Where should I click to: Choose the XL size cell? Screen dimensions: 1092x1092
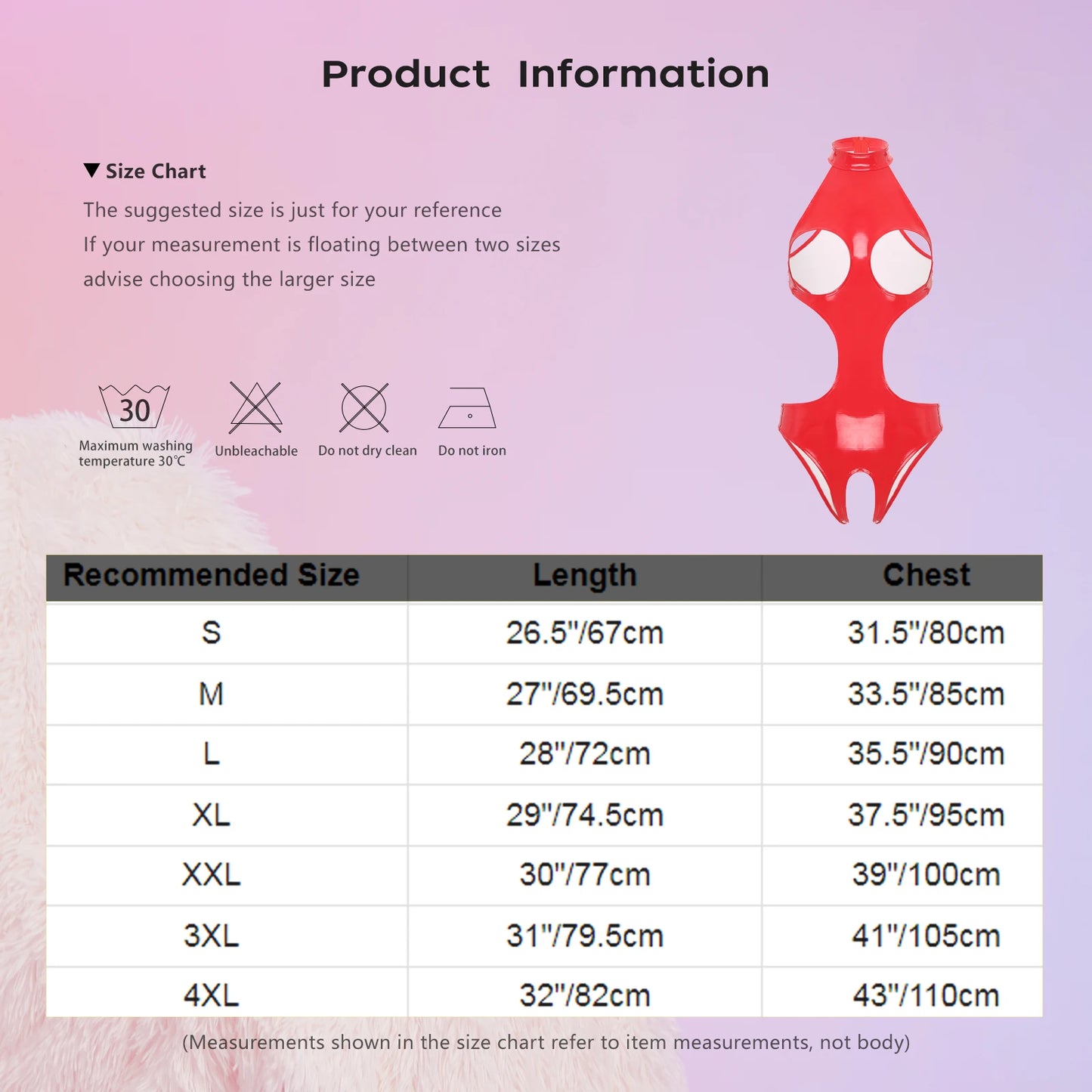tap(212, 815)
